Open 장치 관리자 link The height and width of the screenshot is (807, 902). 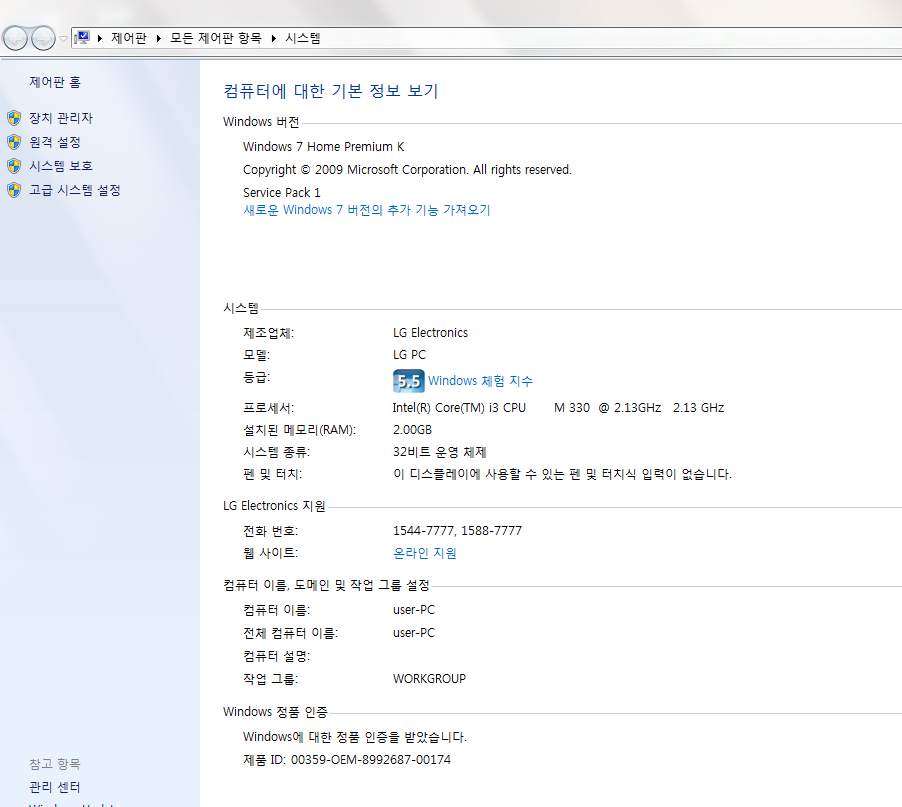pos(61,118)
